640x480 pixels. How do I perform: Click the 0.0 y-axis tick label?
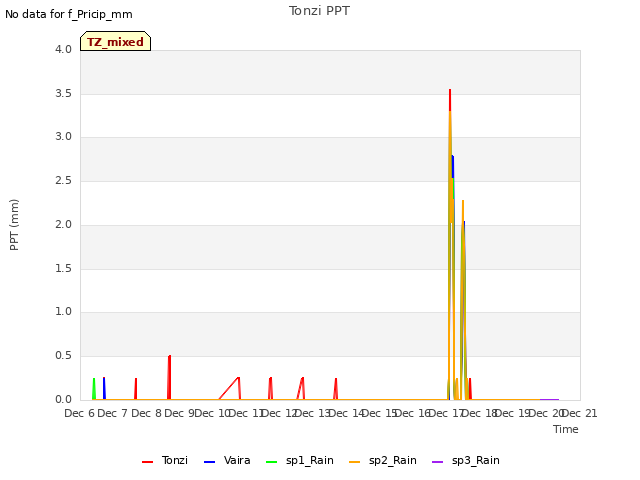pyautogui.click(x=63, y=399)
